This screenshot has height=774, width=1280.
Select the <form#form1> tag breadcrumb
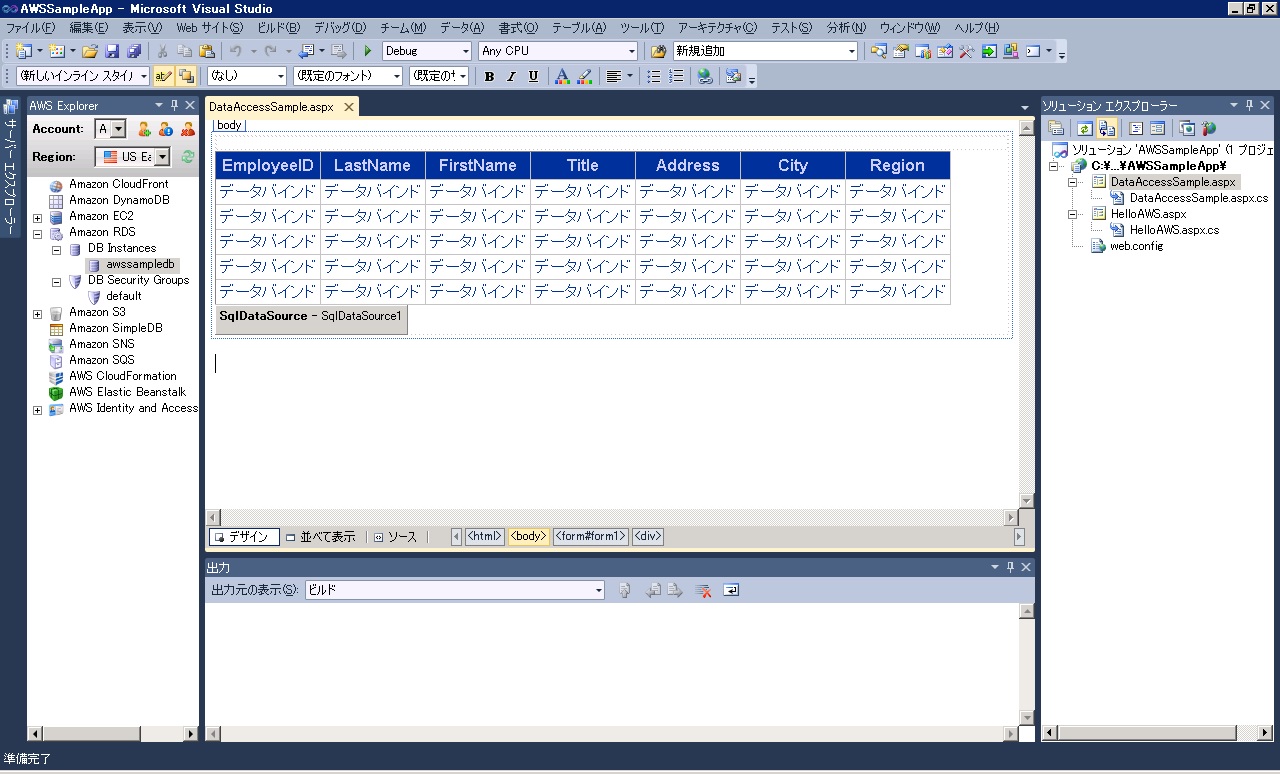[x=590, y=537]
